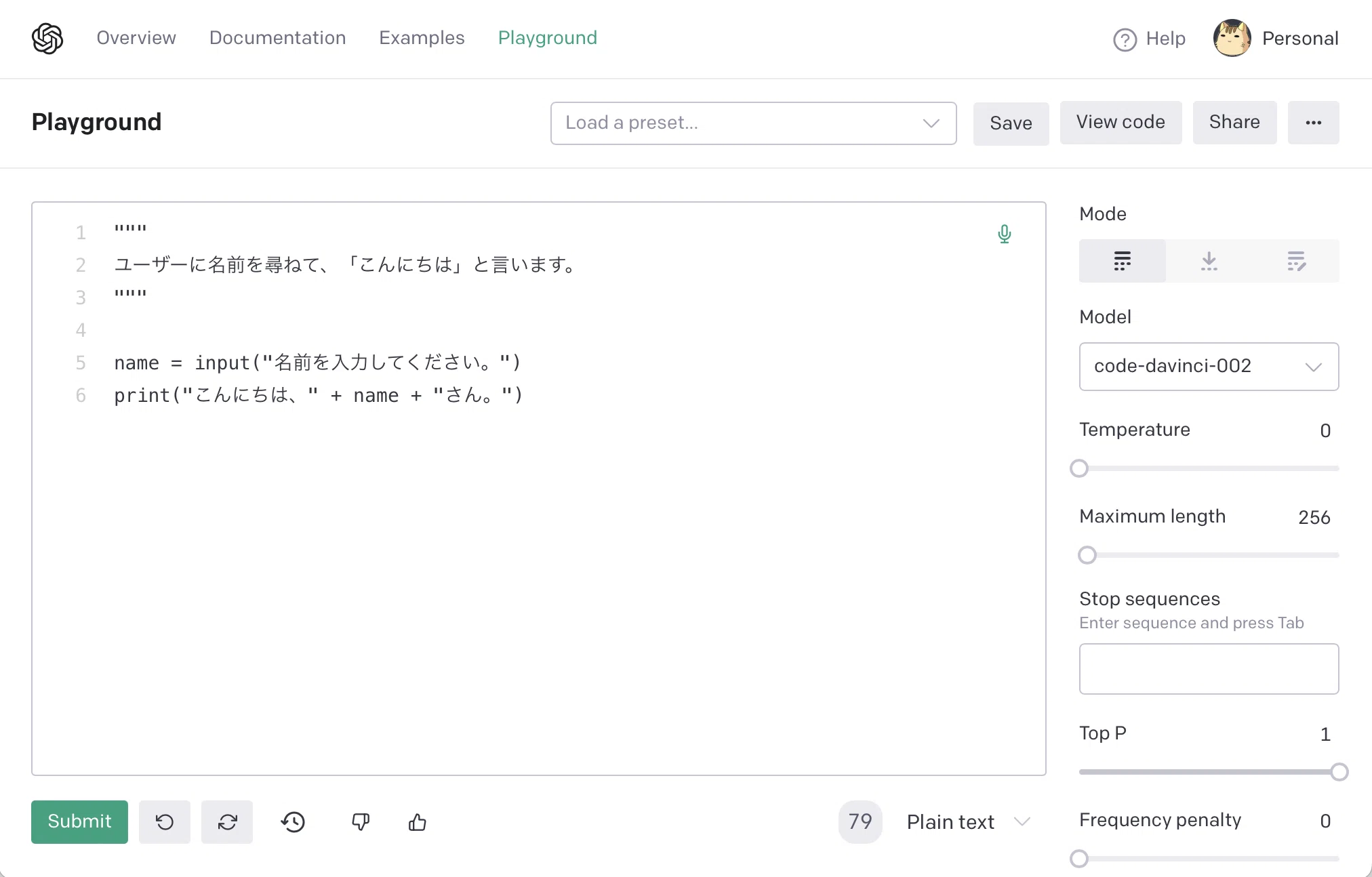
Task: Click the OpenAI logo icon
Action: (x=47, y=38)
